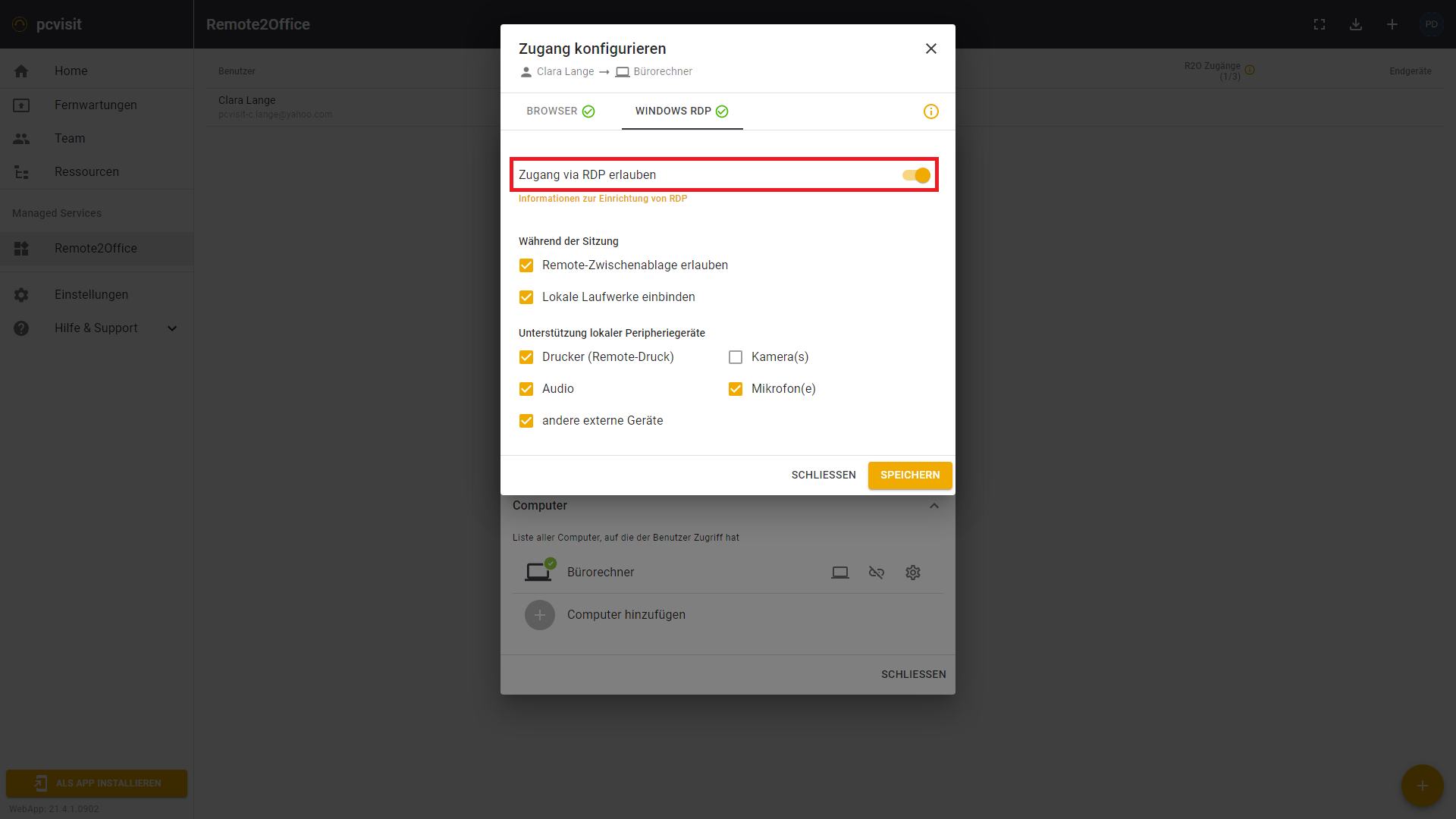Close the Zugang konfigurieren dialog

(x=930, y=49)
